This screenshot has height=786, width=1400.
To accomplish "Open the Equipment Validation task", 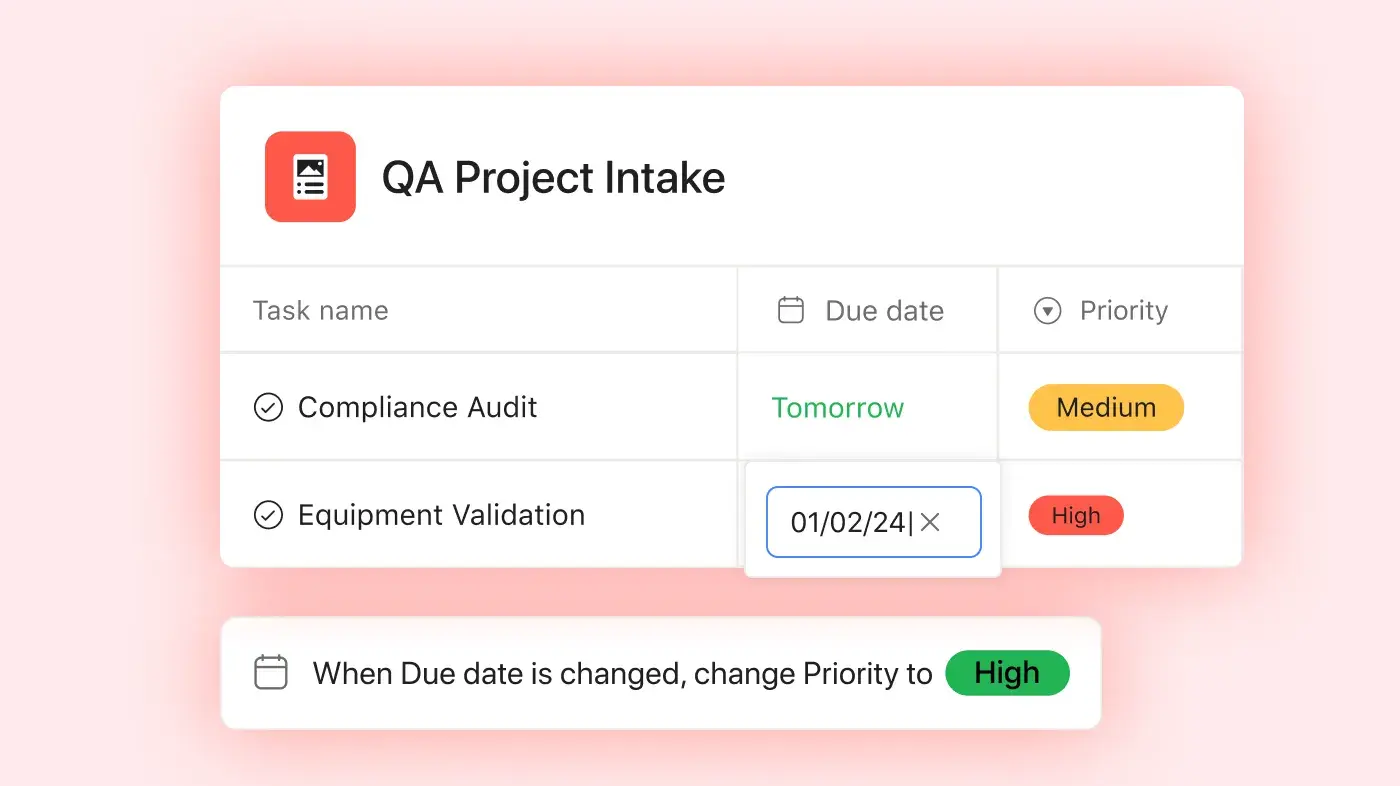I will coord(441,515).
